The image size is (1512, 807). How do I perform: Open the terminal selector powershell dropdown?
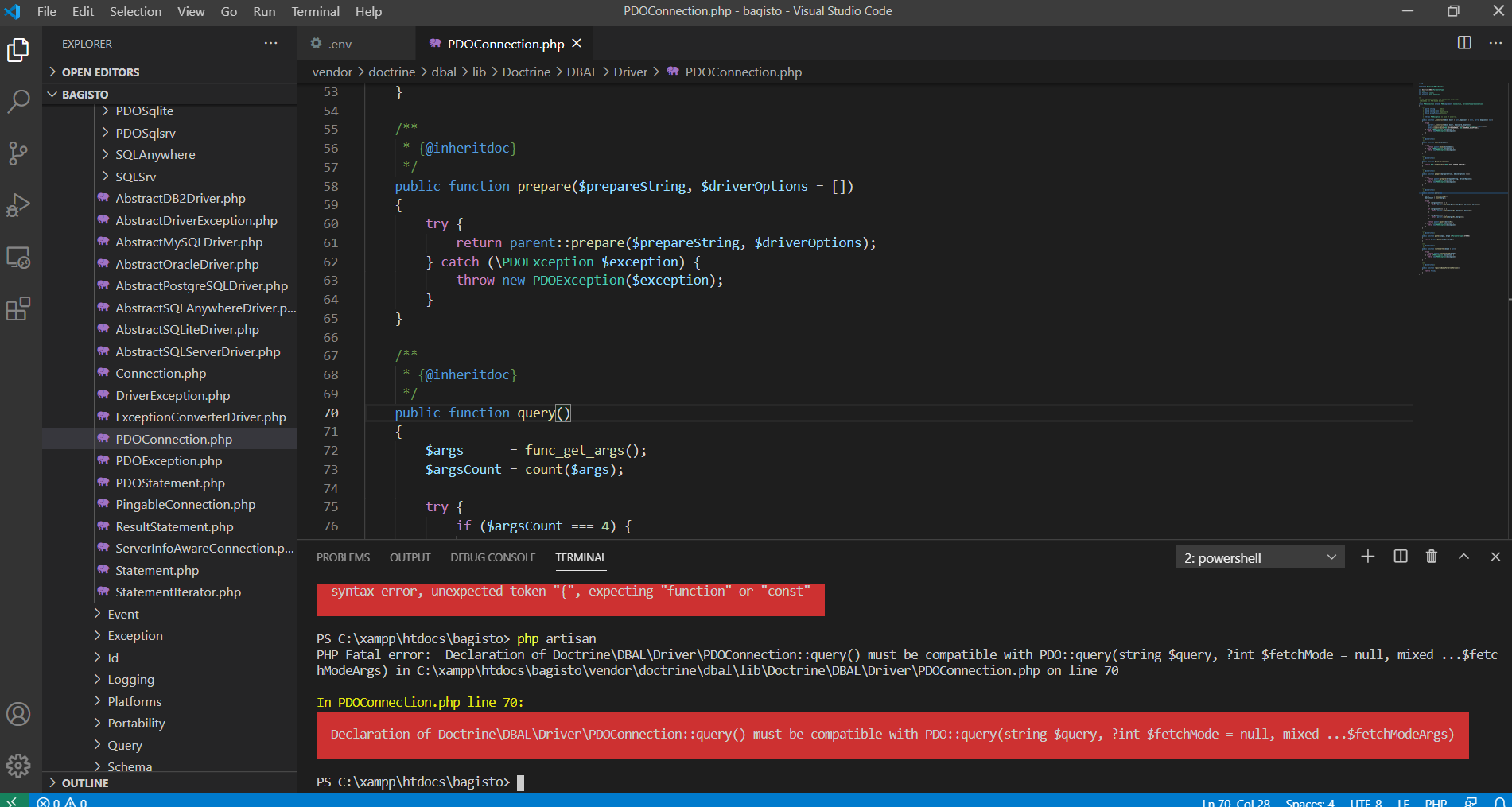tap(1260, 557)
